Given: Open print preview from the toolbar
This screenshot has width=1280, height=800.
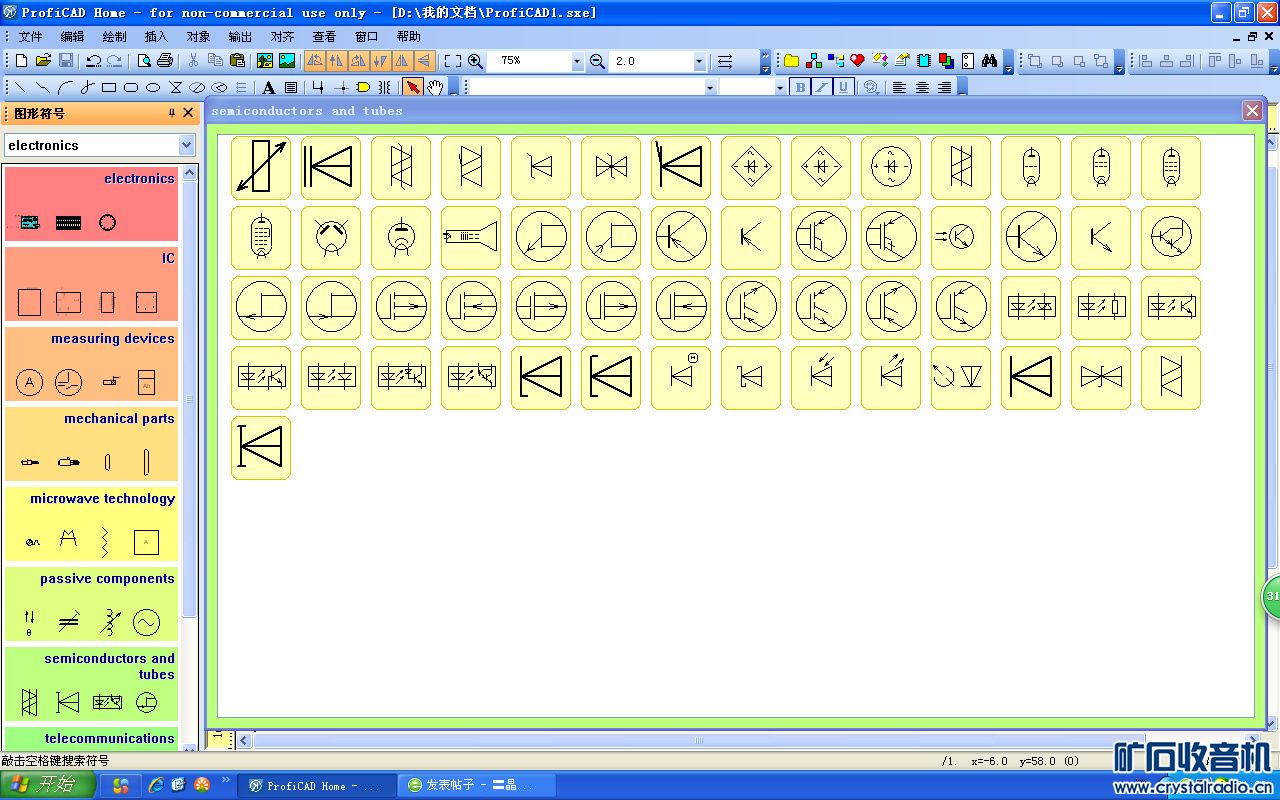Looking at the screenshot, I should tap(144, 61).
